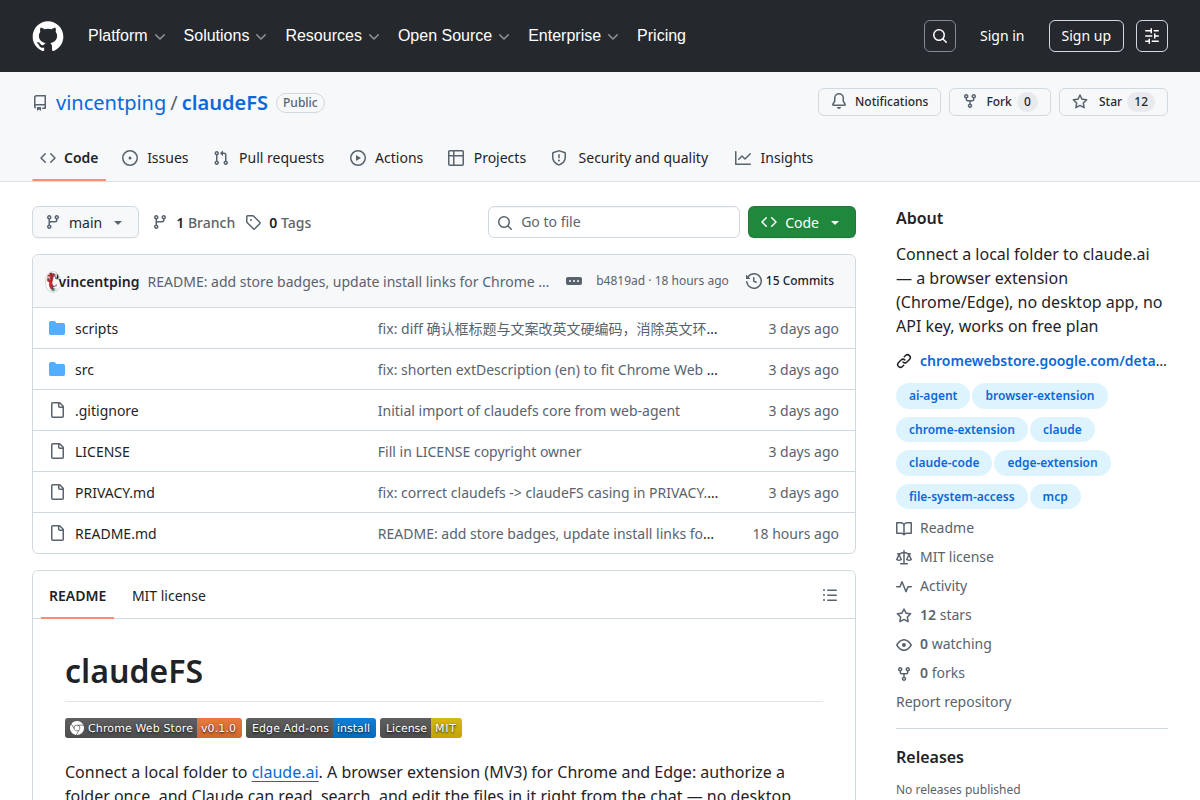
Task: Click the LICENSE file icon
Action: coord(57,452)
